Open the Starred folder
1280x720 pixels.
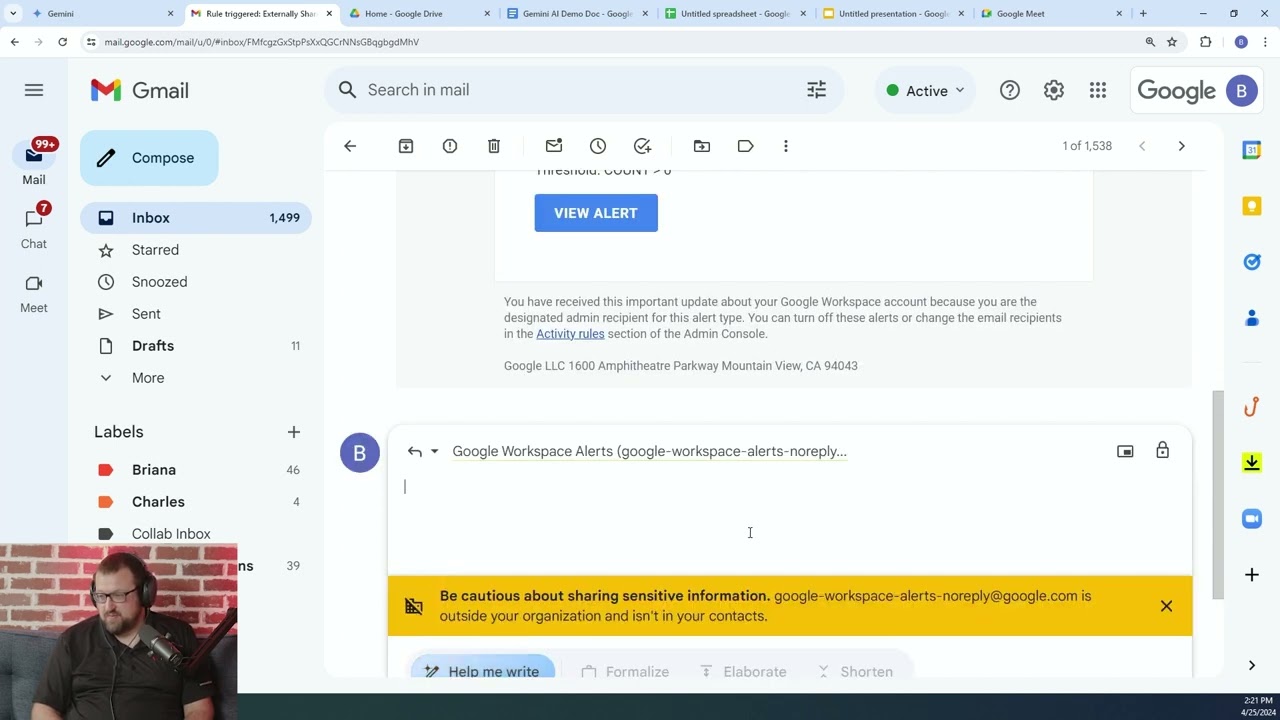click(196, 250)
